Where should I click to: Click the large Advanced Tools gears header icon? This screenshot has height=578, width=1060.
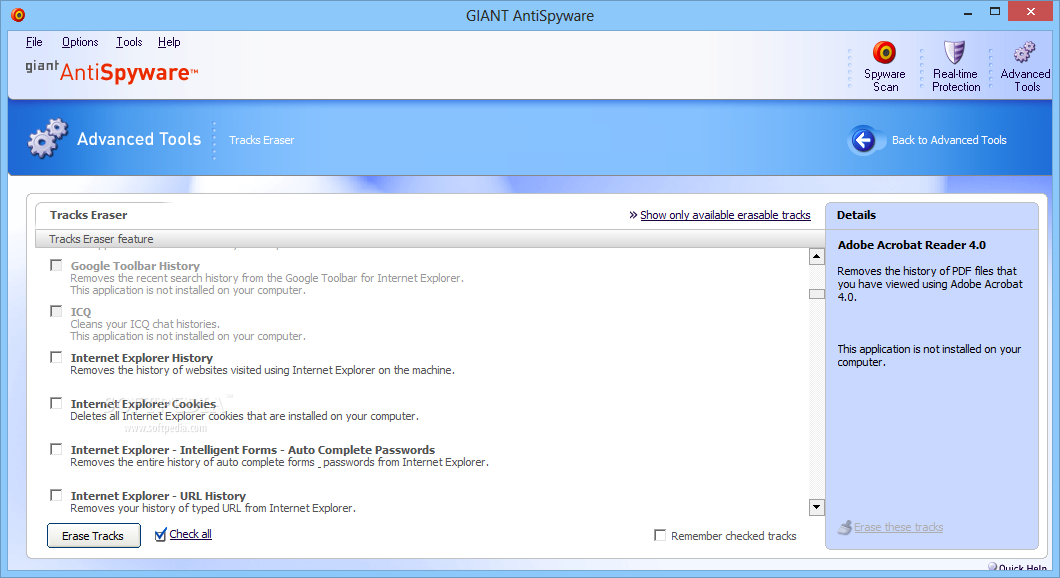tap(47, 139)
